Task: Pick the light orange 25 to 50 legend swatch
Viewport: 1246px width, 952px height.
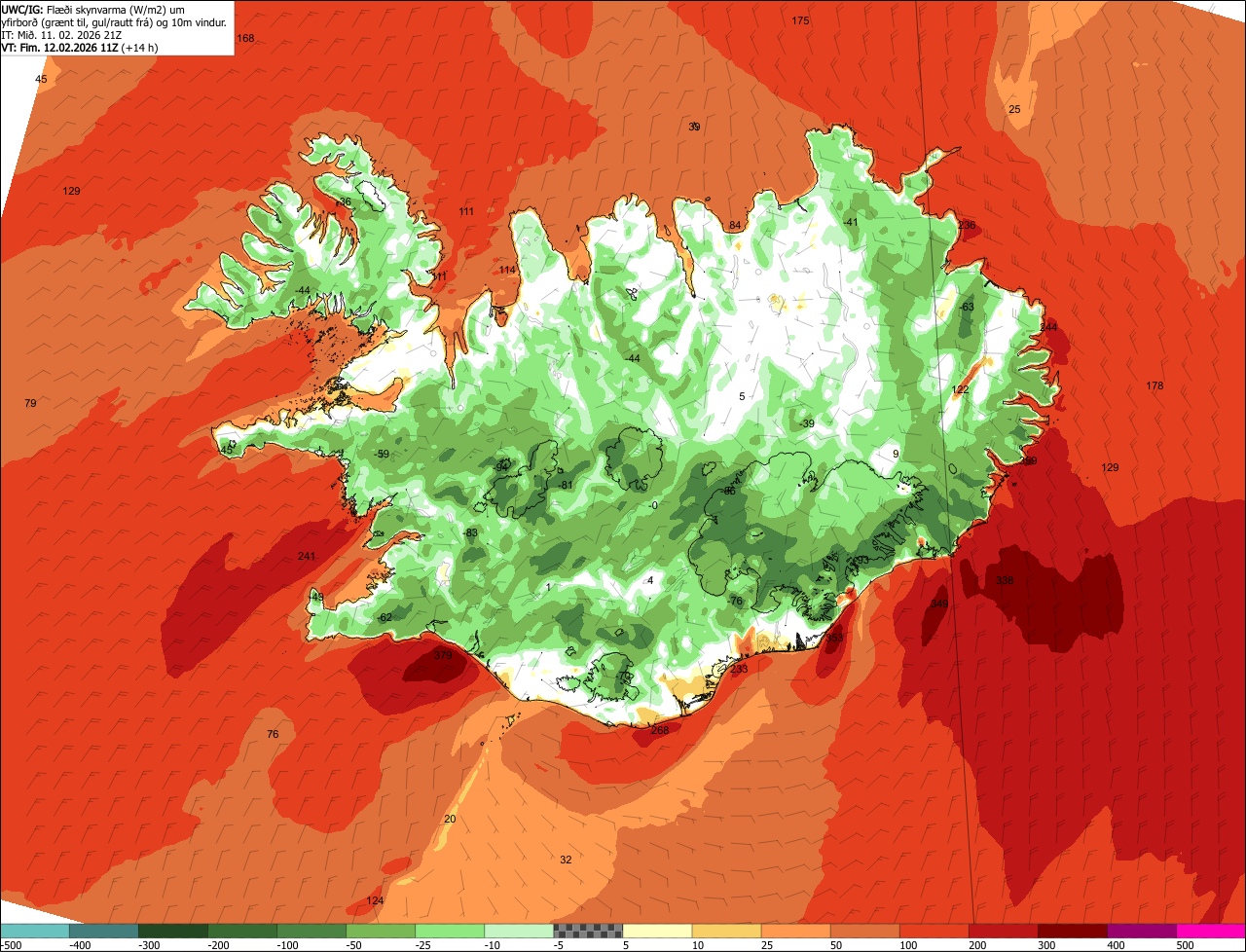Action: (x=794, y=930)
